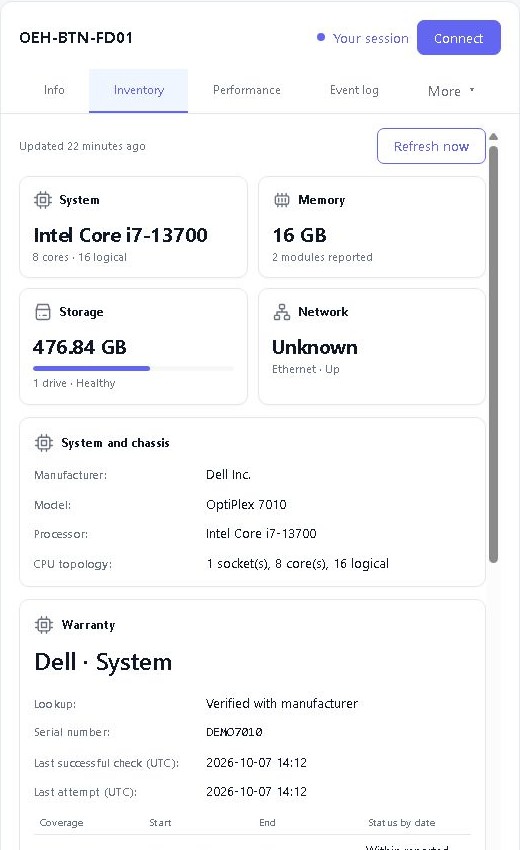Click the System and chassis icon

(x=44, y=443)
